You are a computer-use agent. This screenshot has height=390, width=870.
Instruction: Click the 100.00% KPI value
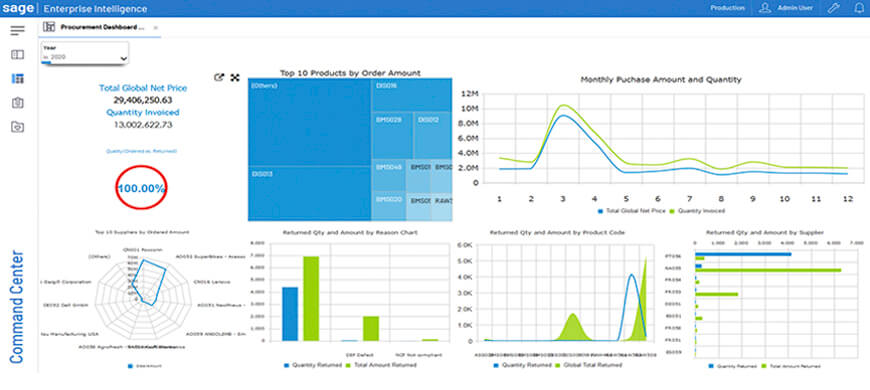click(x=141, y=189)
